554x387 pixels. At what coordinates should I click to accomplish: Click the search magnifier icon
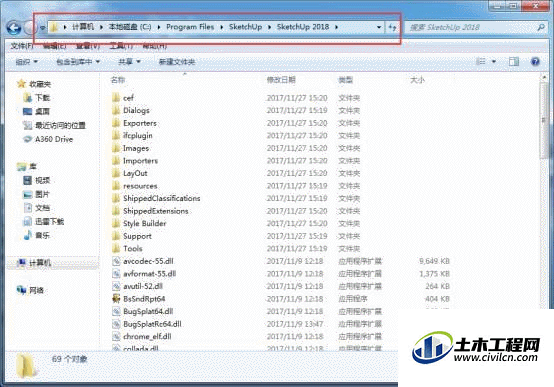coord(541,27)
